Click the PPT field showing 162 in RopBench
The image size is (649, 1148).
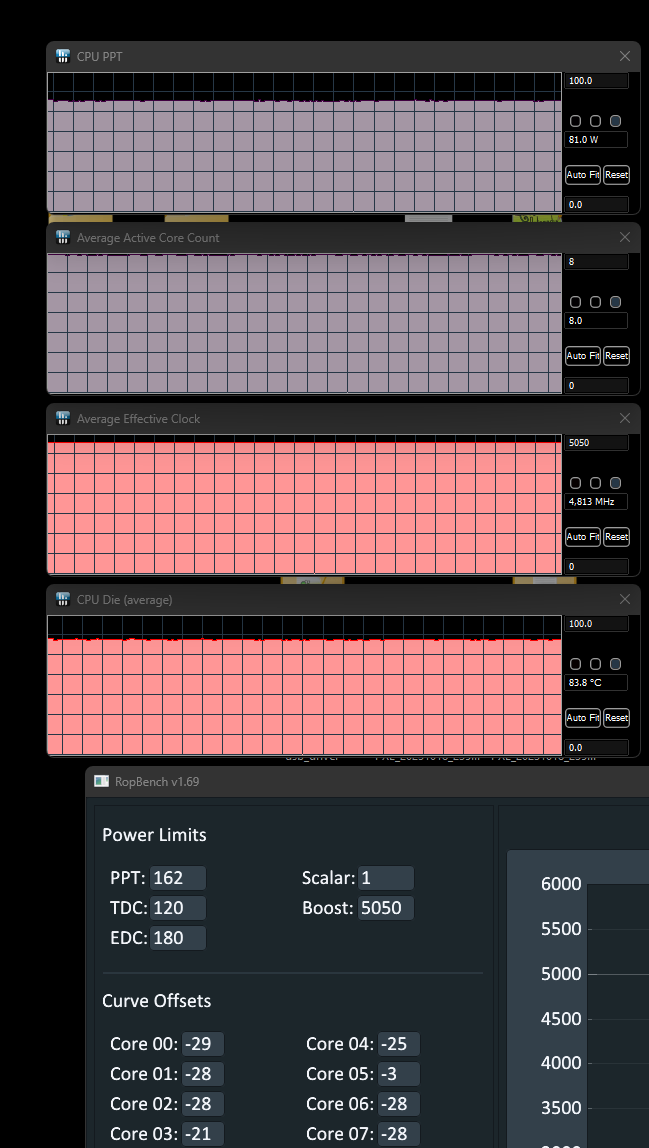[178, 878]
